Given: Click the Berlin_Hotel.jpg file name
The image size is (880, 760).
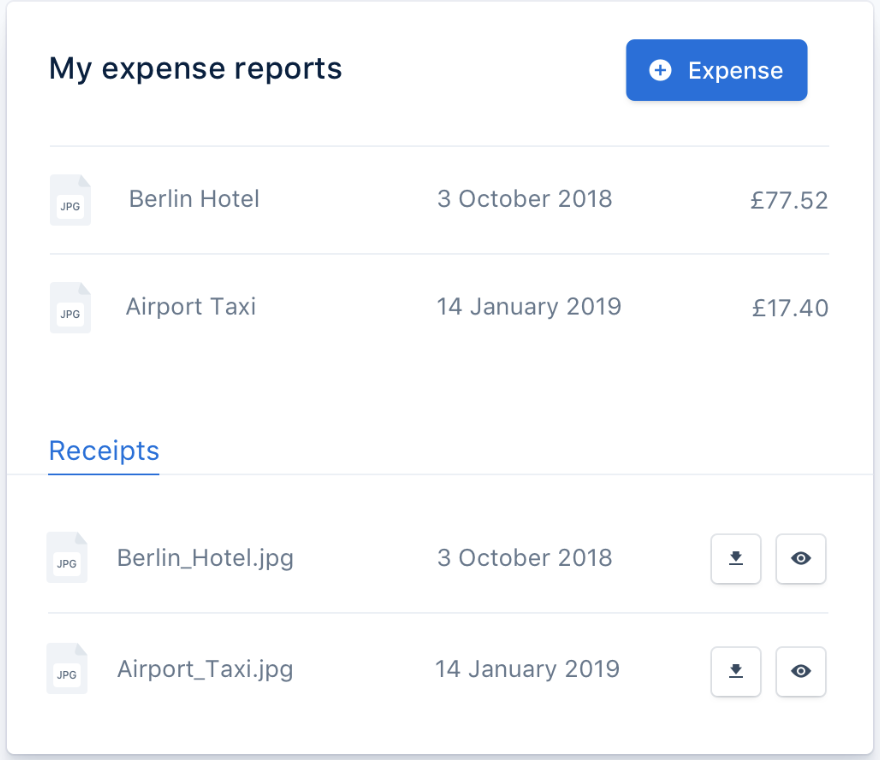Looking at the screenshot, I should tap(205, 558).
